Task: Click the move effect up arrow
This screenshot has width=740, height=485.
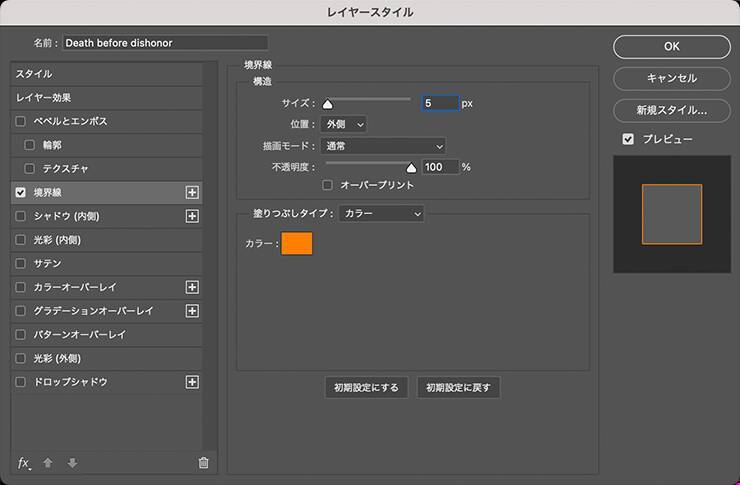Action: pos(49,463)
